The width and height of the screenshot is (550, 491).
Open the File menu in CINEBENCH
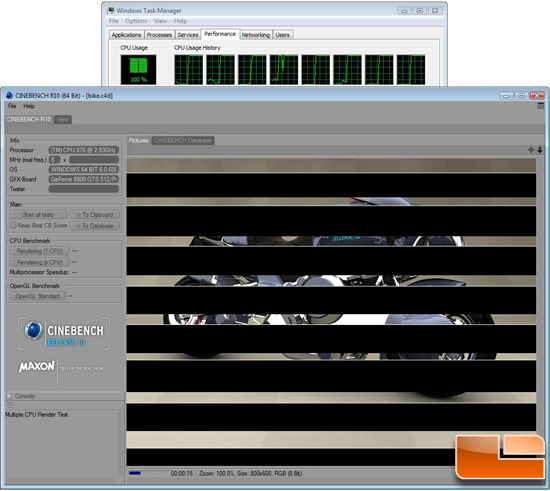(x=12, y=106)
